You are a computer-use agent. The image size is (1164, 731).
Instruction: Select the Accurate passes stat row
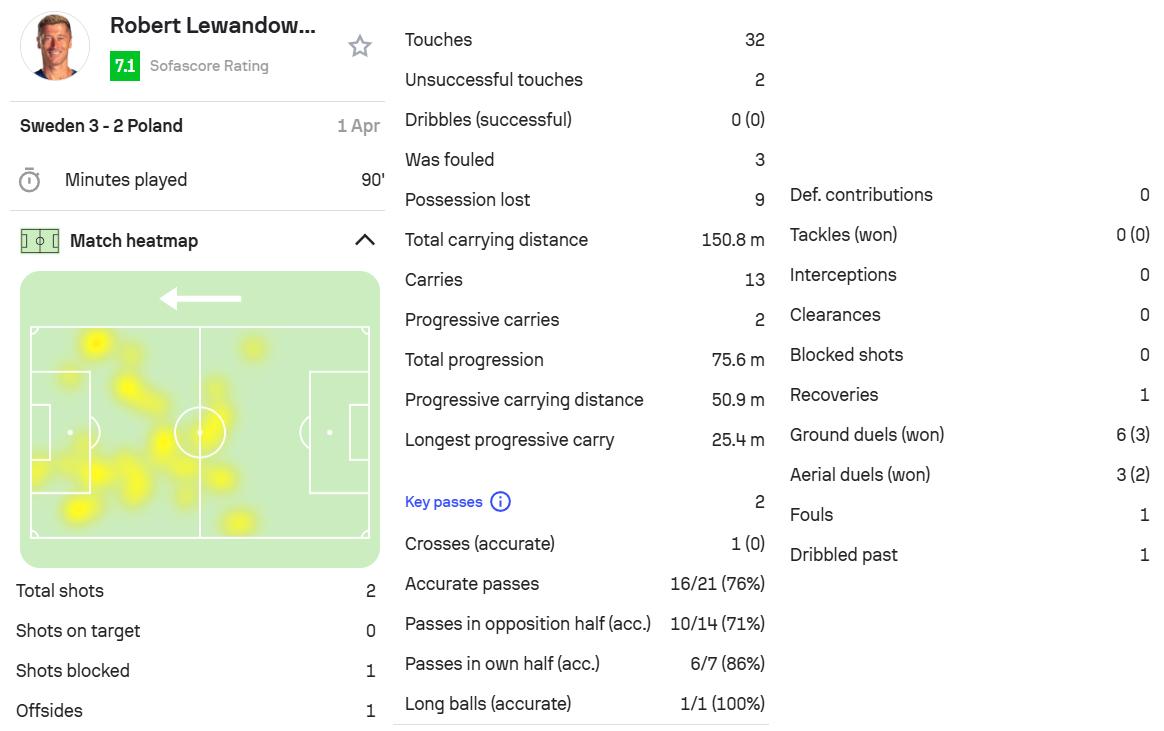pyautogui.click(x=584, y=584)
